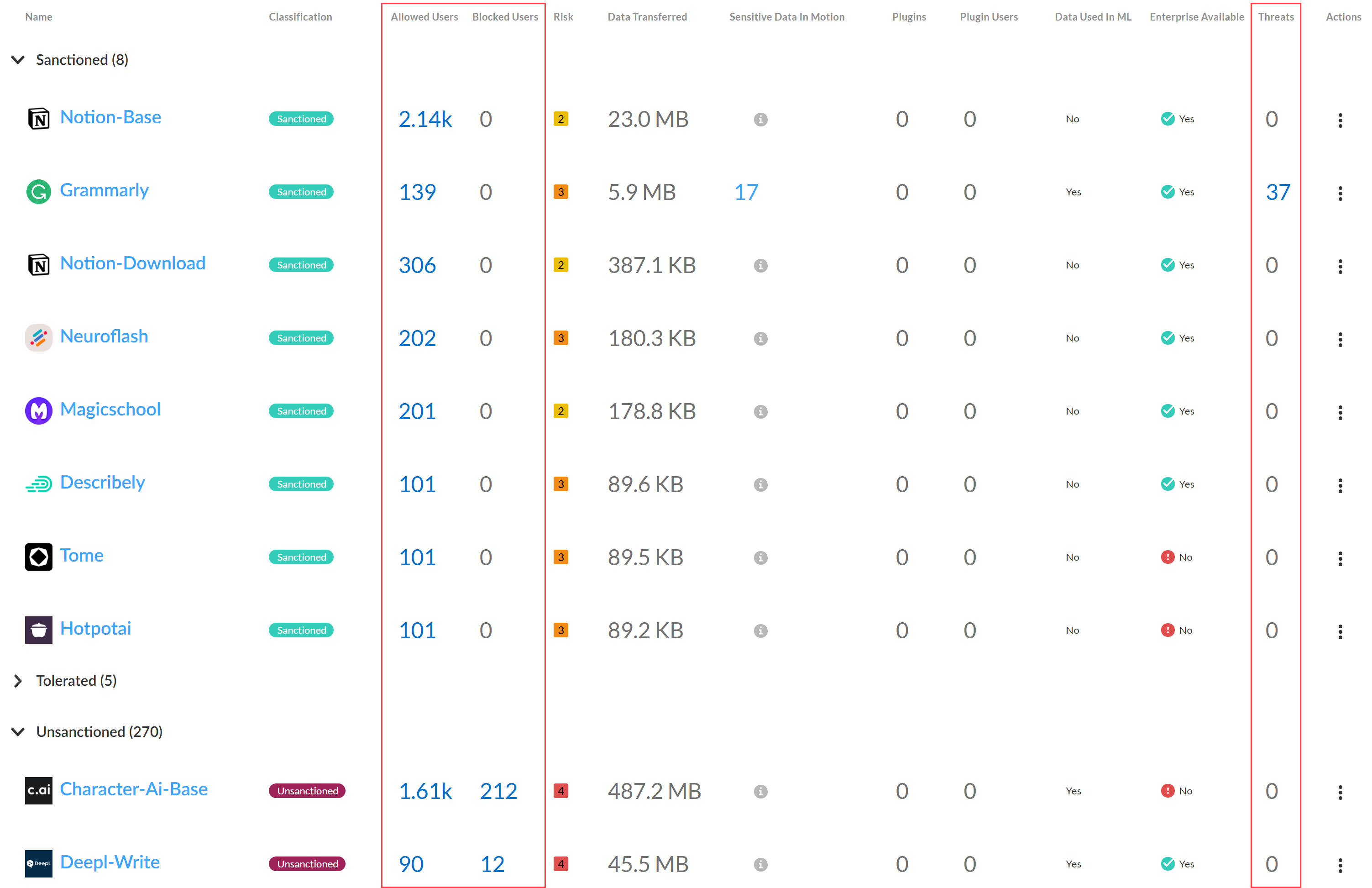Open the Notion-Download app link
The image size is (1372, 888).
click(132, 263)
